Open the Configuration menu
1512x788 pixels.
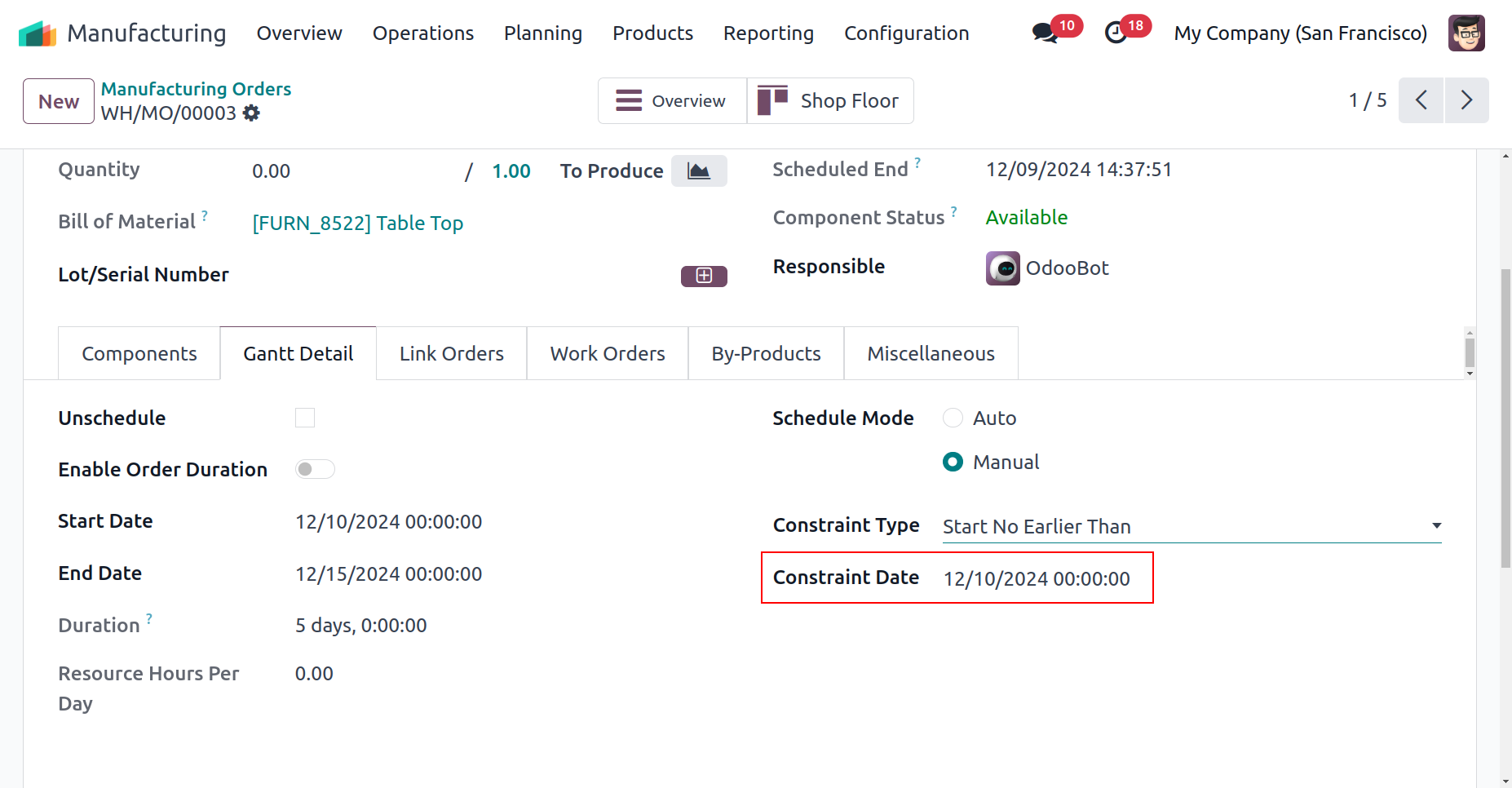point(906,33)
